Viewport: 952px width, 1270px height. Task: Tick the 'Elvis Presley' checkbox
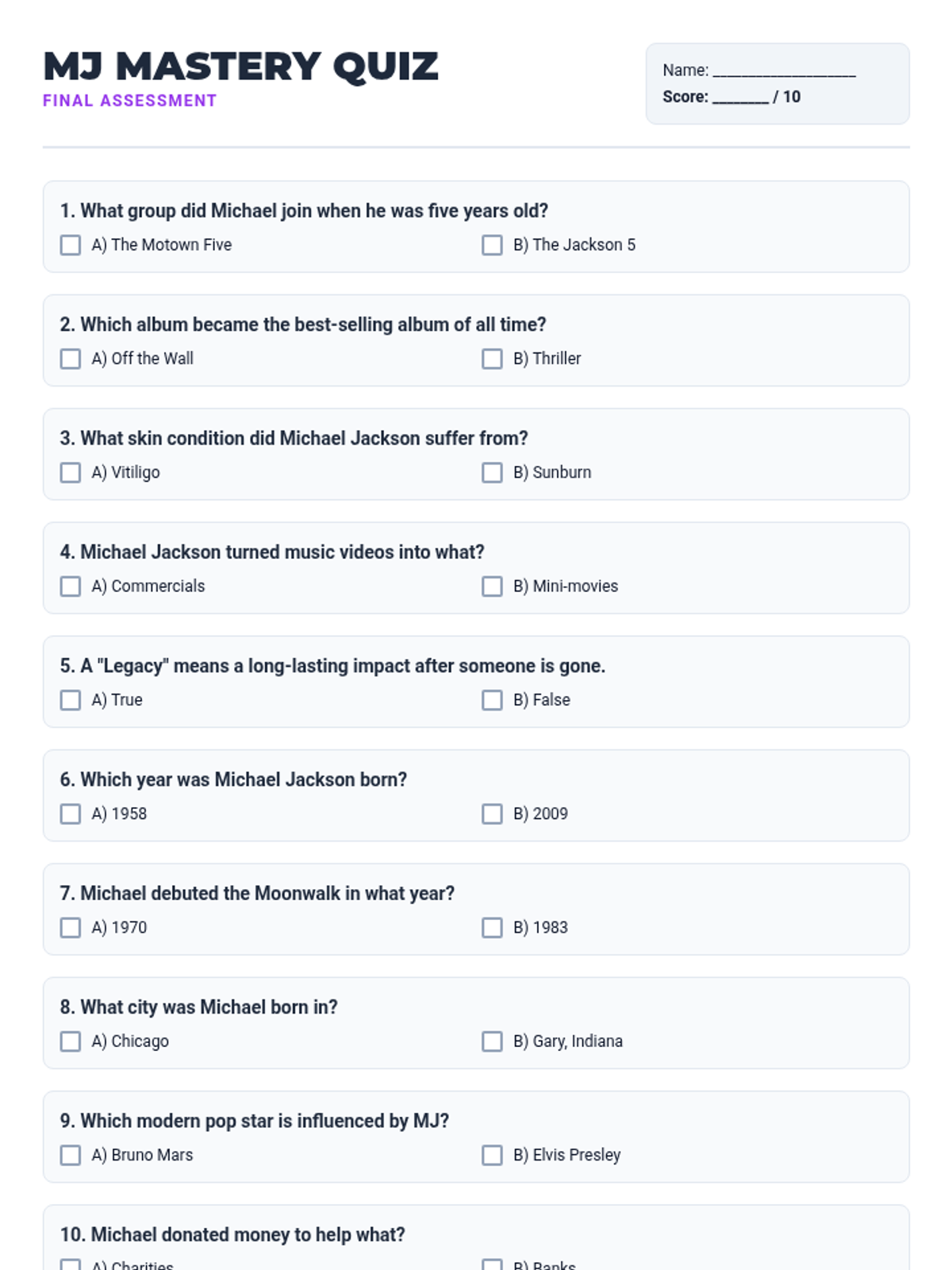coord(492,1155)
